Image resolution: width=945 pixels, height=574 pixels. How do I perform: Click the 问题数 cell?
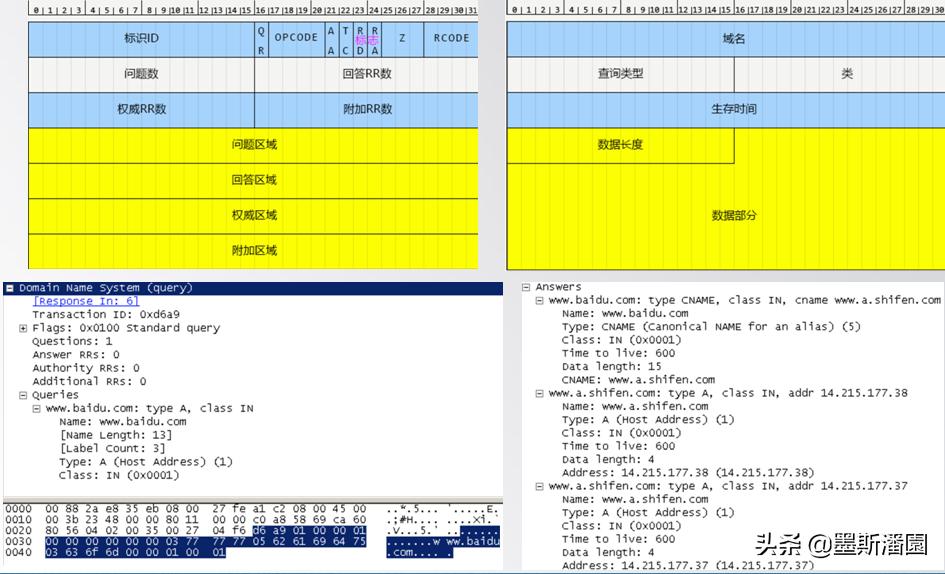click(142, 75)
